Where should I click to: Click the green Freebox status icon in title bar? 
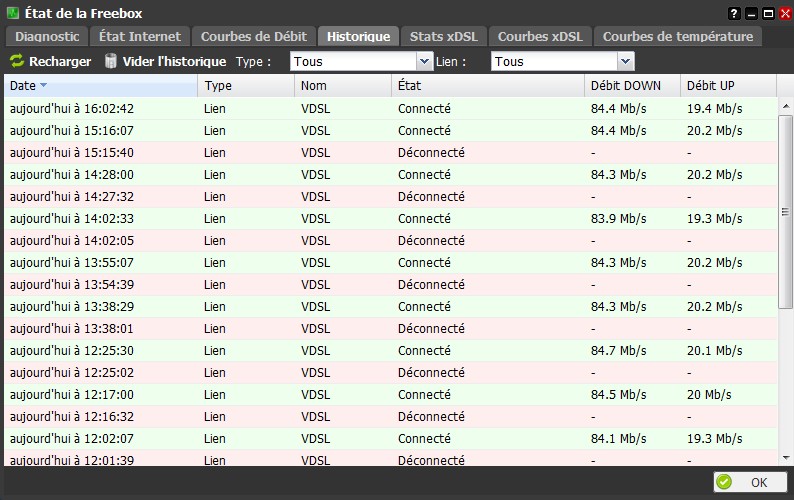(13, 13)
